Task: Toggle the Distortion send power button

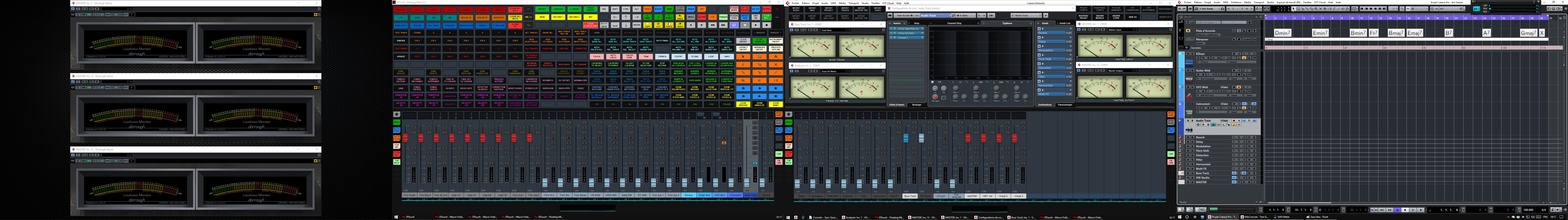Action: tap(1039, 64)
